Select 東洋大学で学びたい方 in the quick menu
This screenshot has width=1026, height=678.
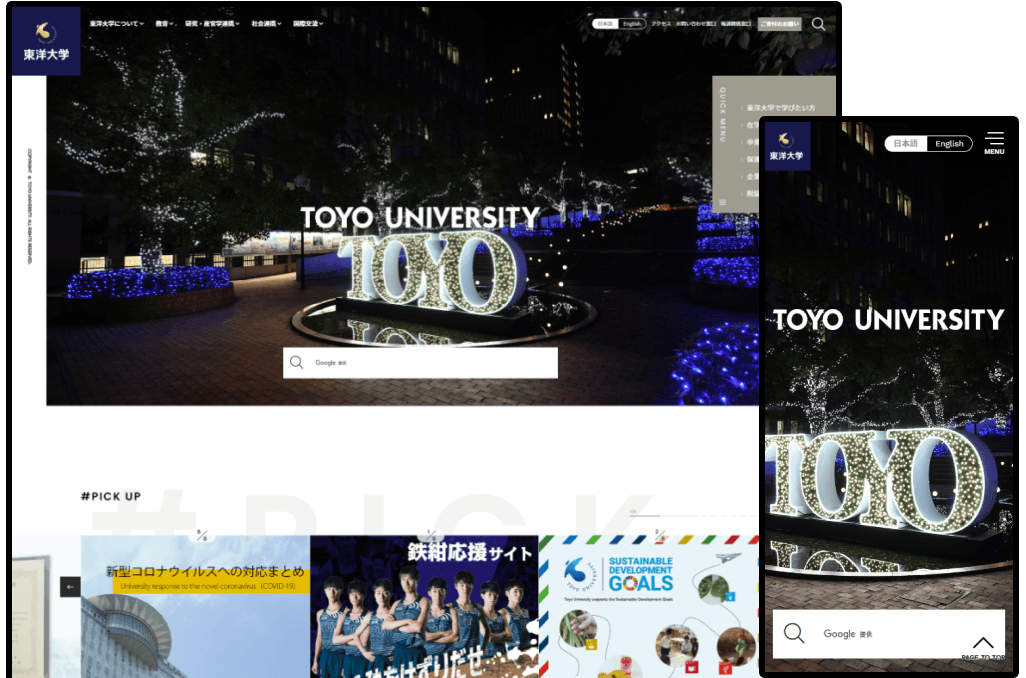coord(781,107)
